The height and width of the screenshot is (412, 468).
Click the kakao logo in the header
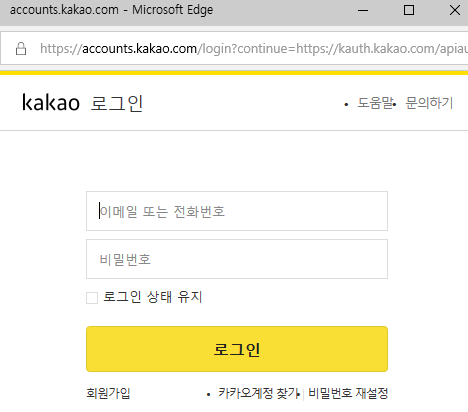51,102
